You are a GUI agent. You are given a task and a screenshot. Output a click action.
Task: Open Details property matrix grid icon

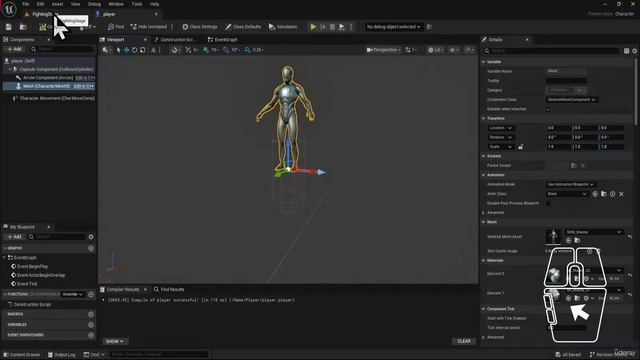(x=627, y=51)
